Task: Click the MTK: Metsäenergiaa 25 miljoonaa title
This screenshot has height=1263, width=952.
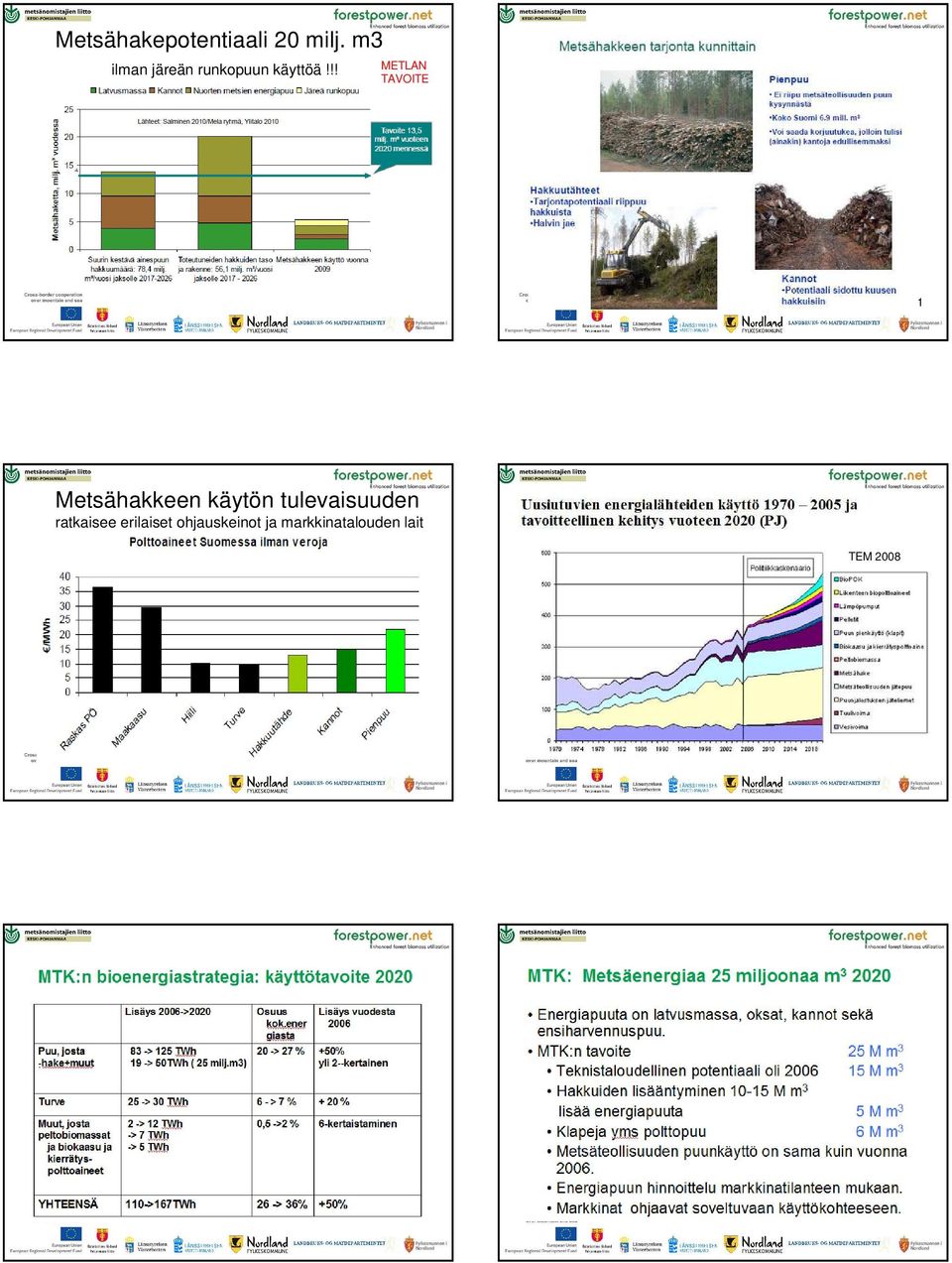Action: 709,976
